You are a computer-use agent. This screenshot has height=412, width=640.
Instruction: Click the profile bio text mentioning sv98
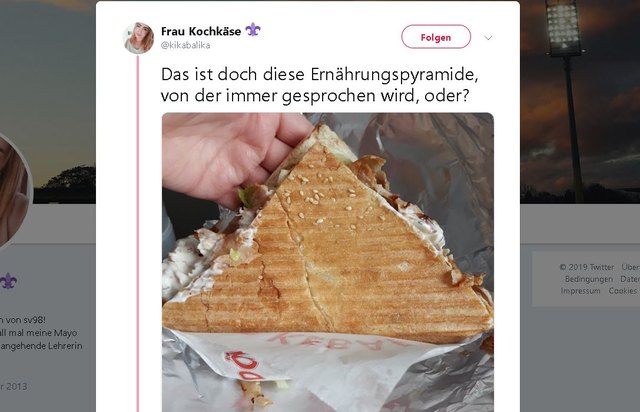click(x=41, y=333)
